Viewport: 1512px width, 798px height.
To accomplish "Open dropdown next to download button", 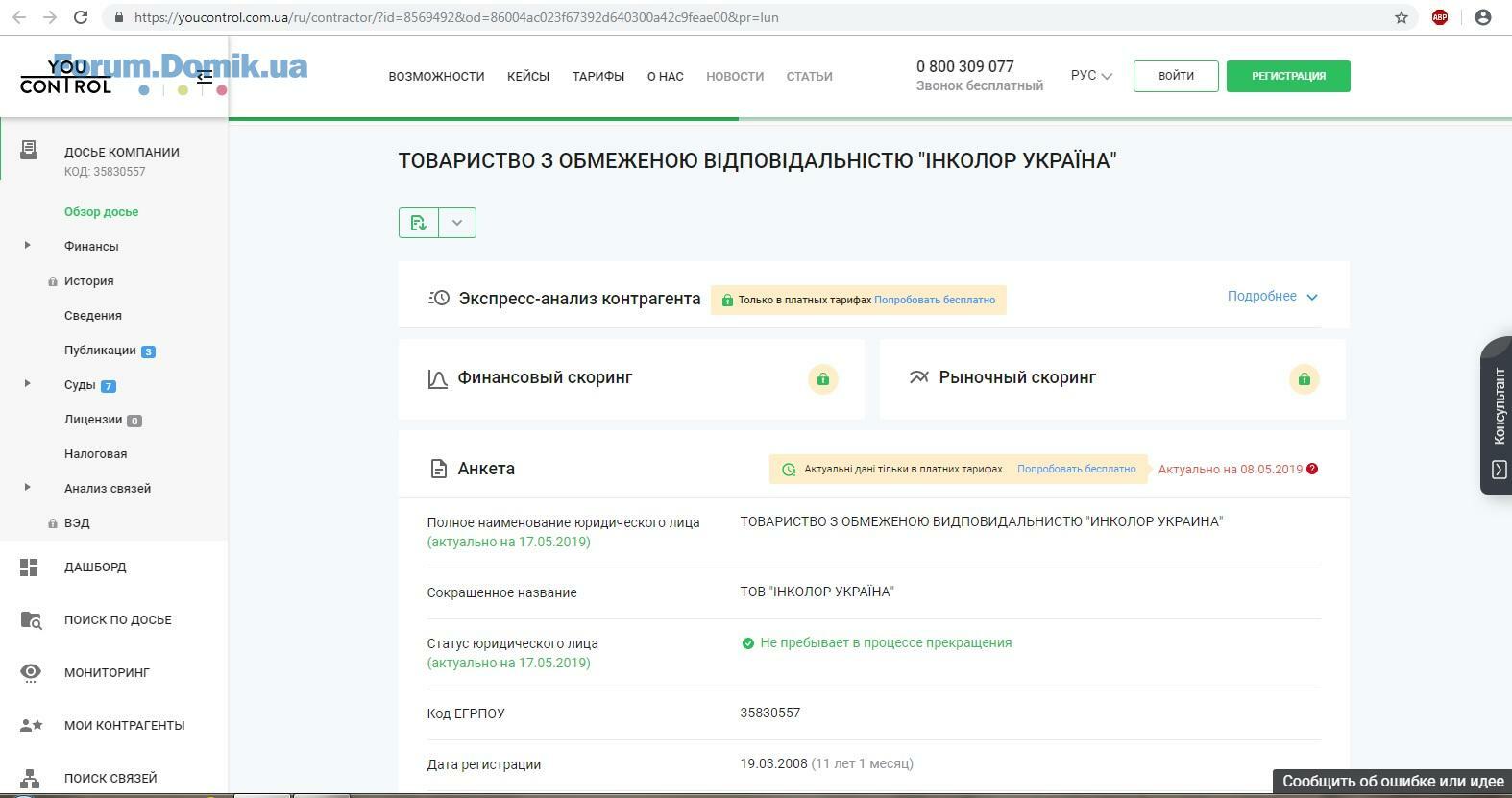I will [457, 223].
